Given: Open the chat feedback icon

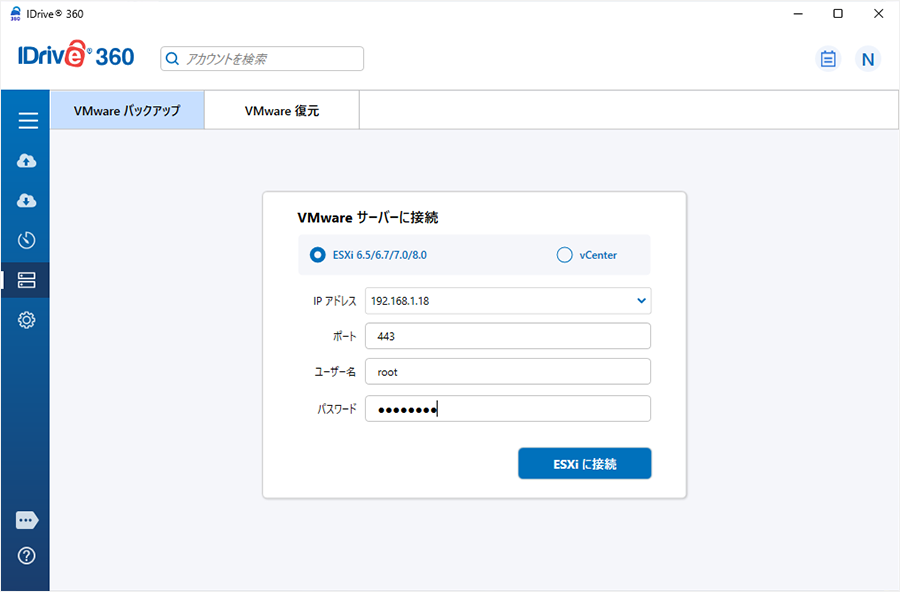Looking at the screenshot, I should click(x=27, y=520).
